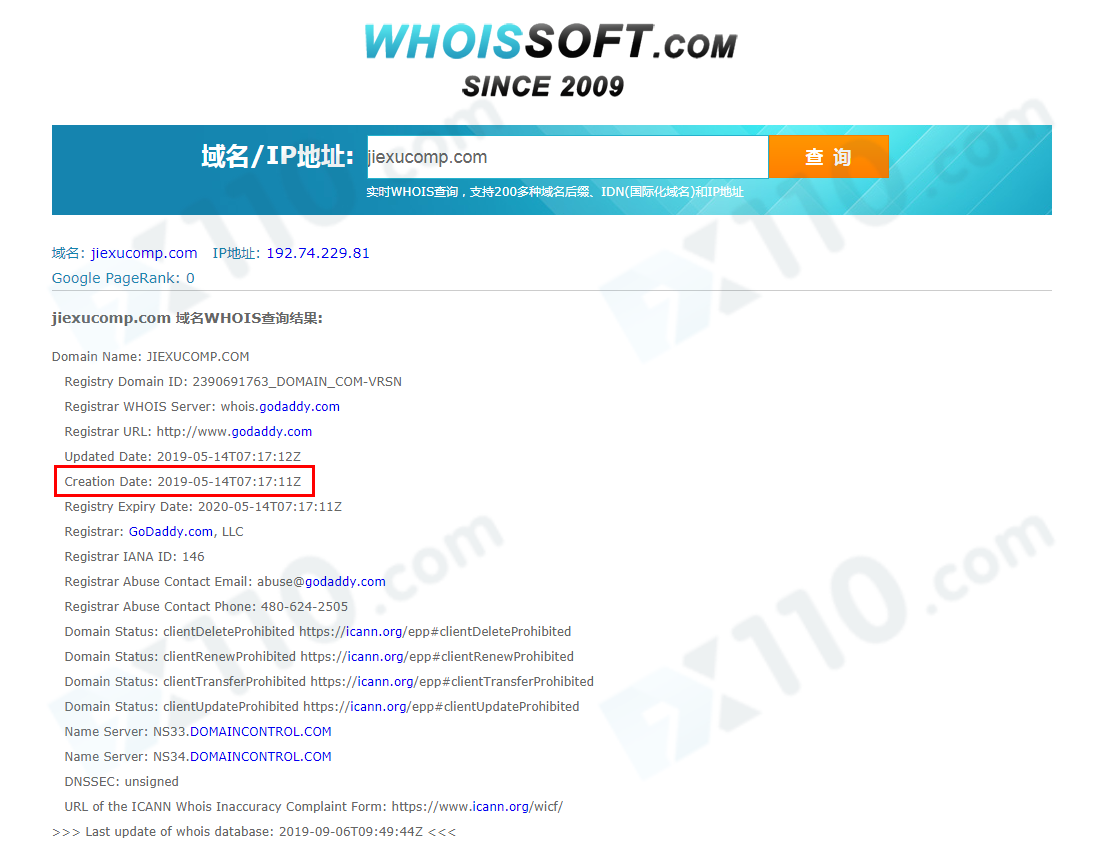Open icann.org link for clientTransferProhibited
The image size is (1102, 868).
385,682
